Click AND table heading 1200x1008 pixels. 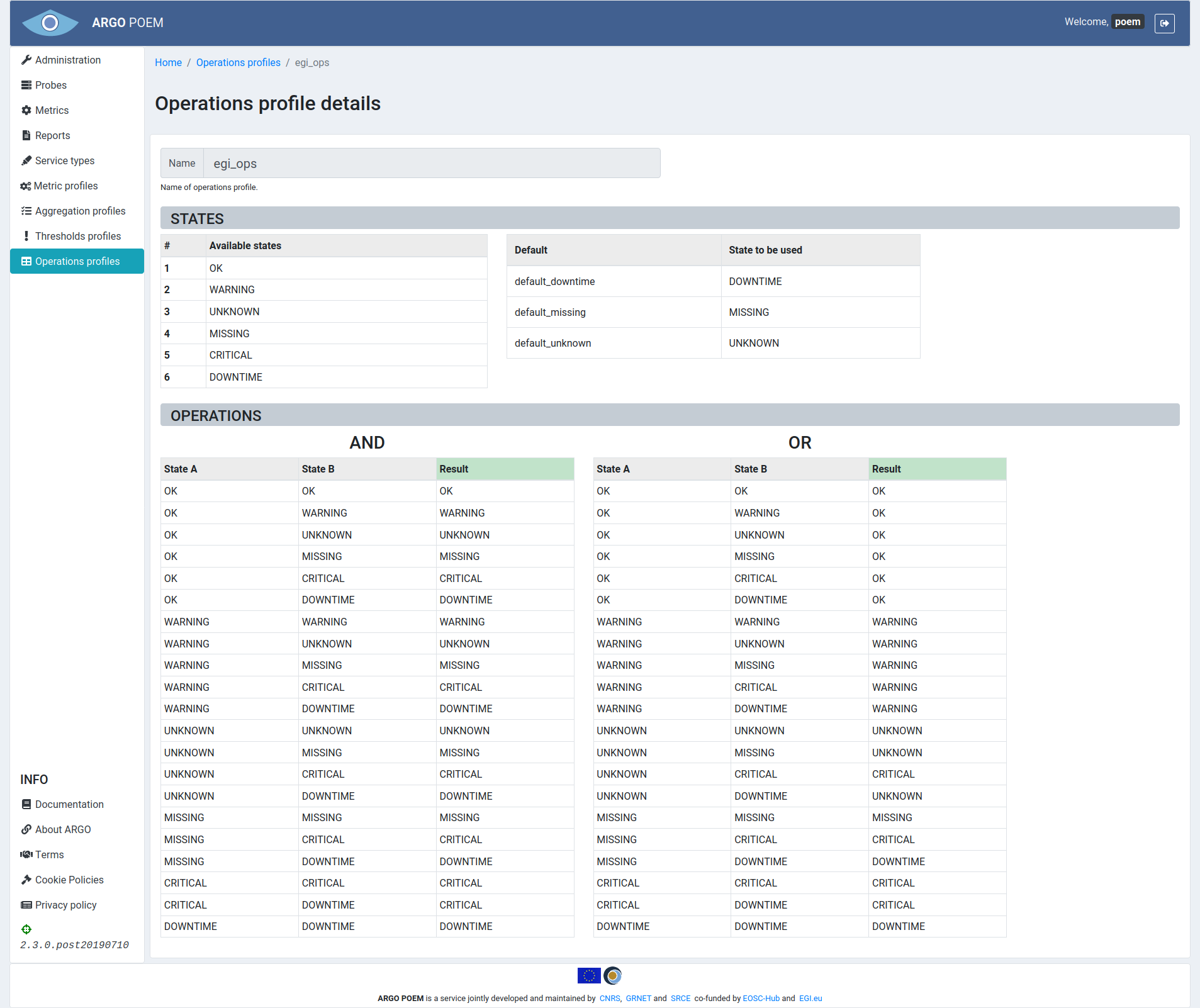click(x=367, y=442)
